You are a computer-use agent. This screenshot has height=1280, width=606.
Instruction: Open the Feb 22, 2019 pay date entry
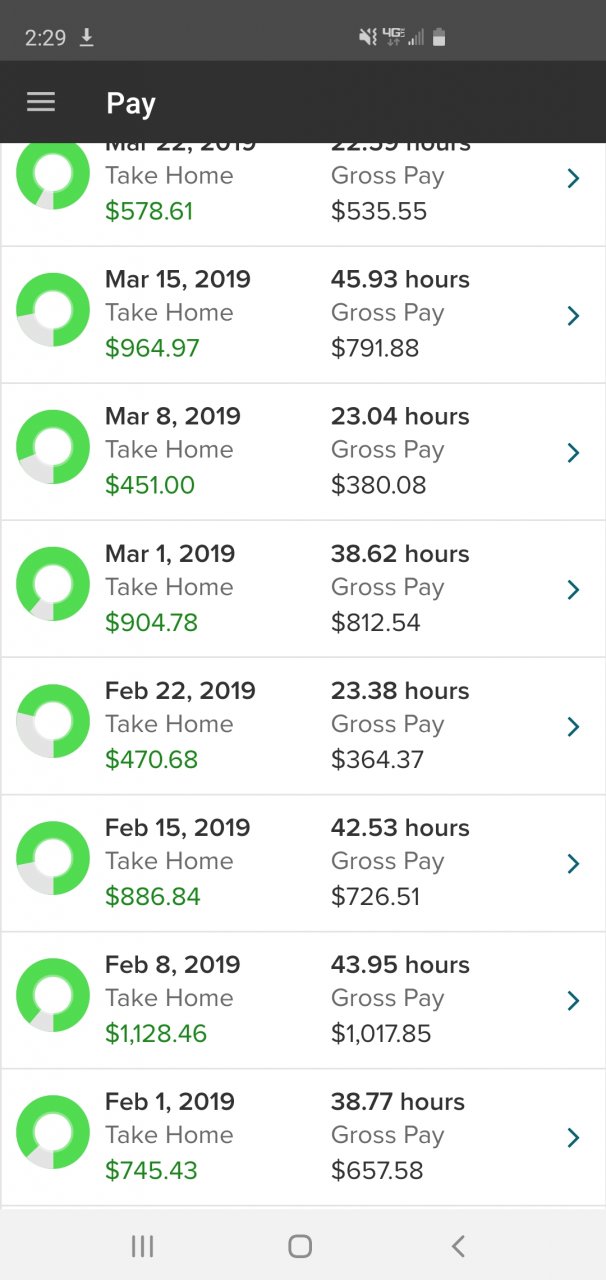pos(180,690)
